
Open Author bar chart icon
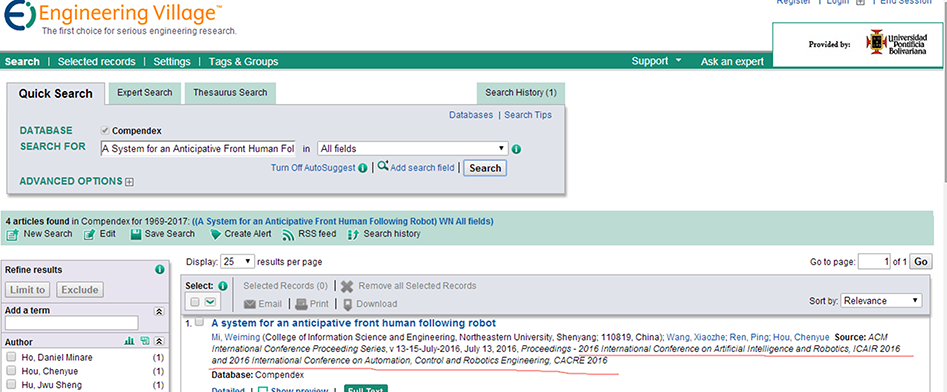pyautogui.click(x=129, y=341)
